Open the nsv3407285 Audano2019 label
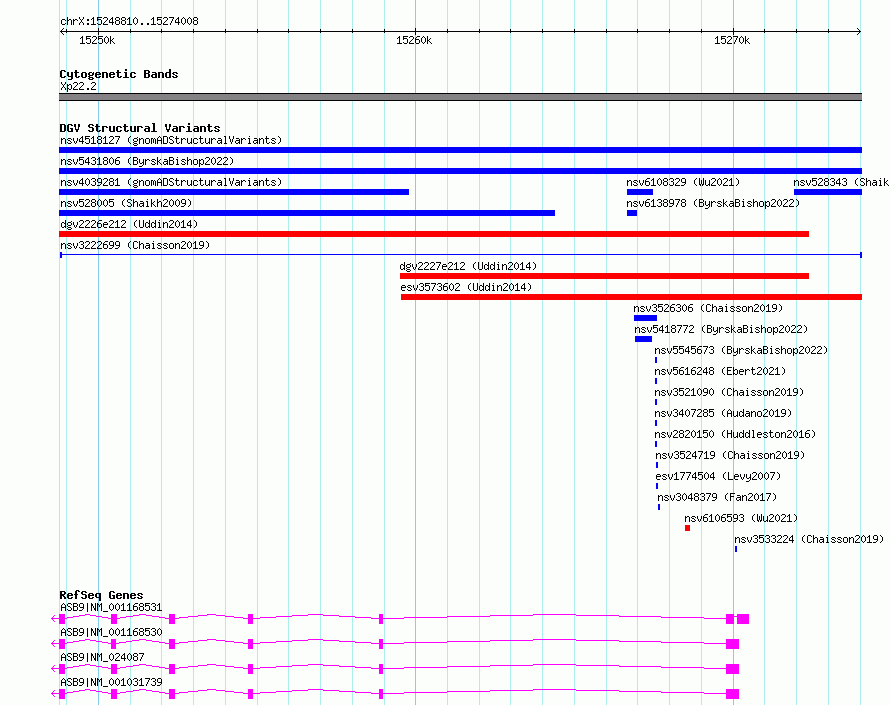The height and width of the screenshot is (705, 890). [723, 413]
